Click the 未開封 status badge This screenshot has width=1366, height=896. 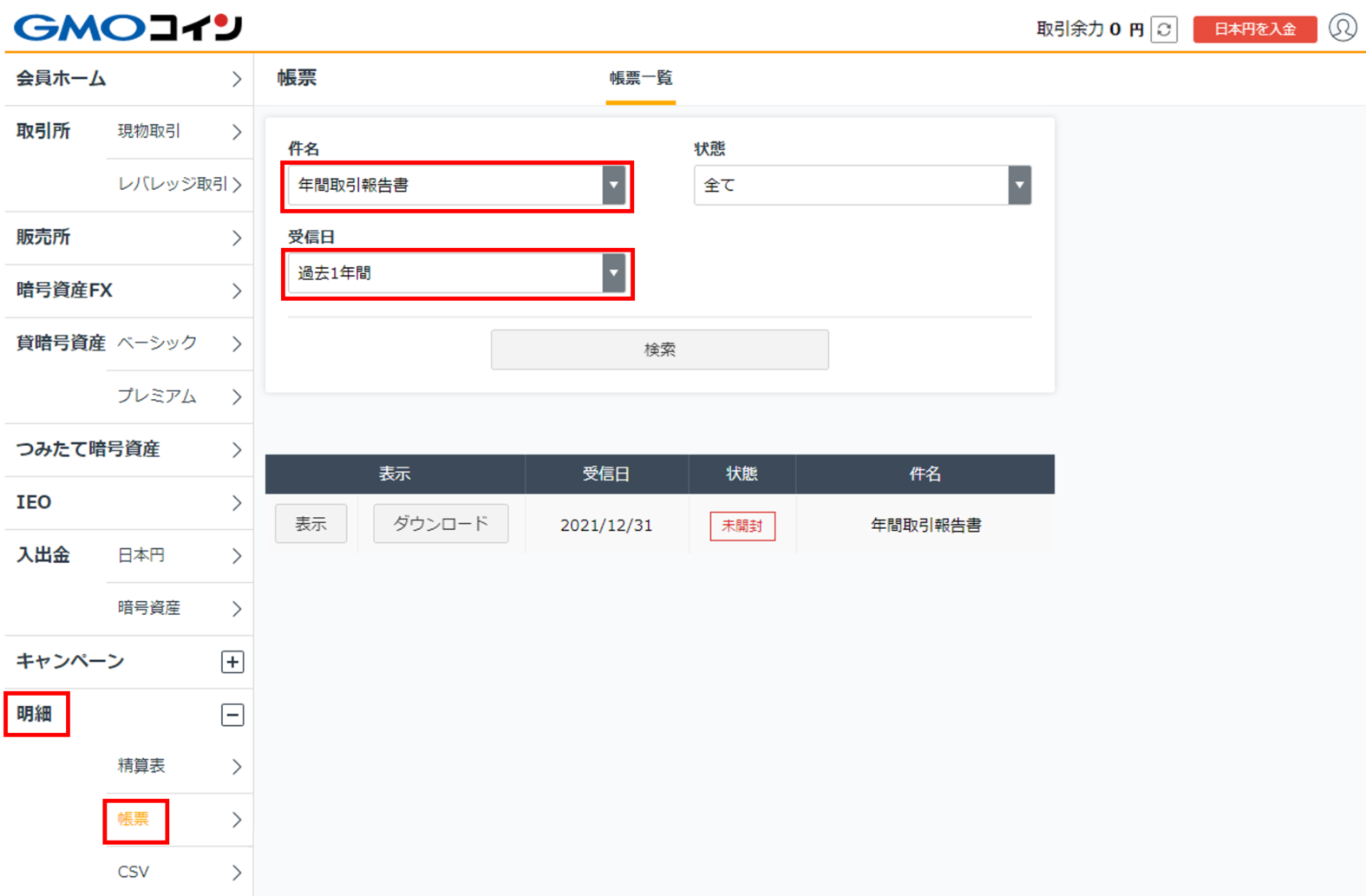point(742,526)
